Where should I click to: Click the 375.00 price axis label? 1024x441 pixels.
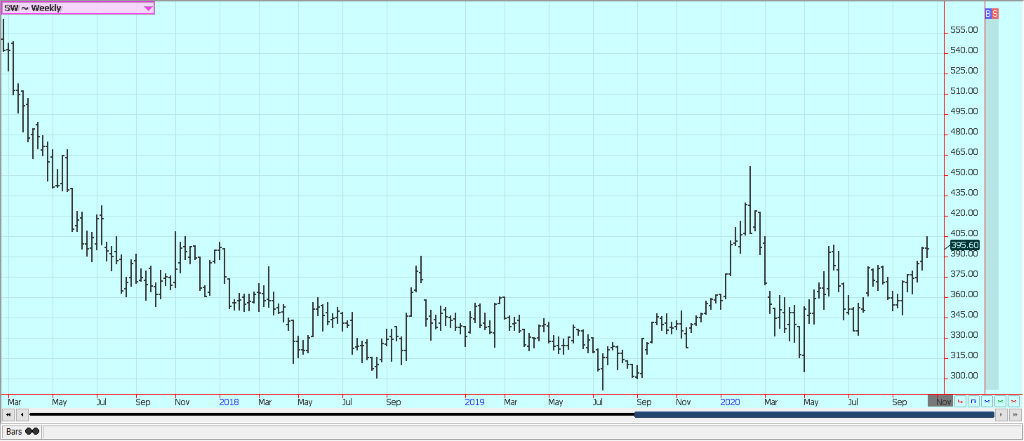[x=964, y=274]
